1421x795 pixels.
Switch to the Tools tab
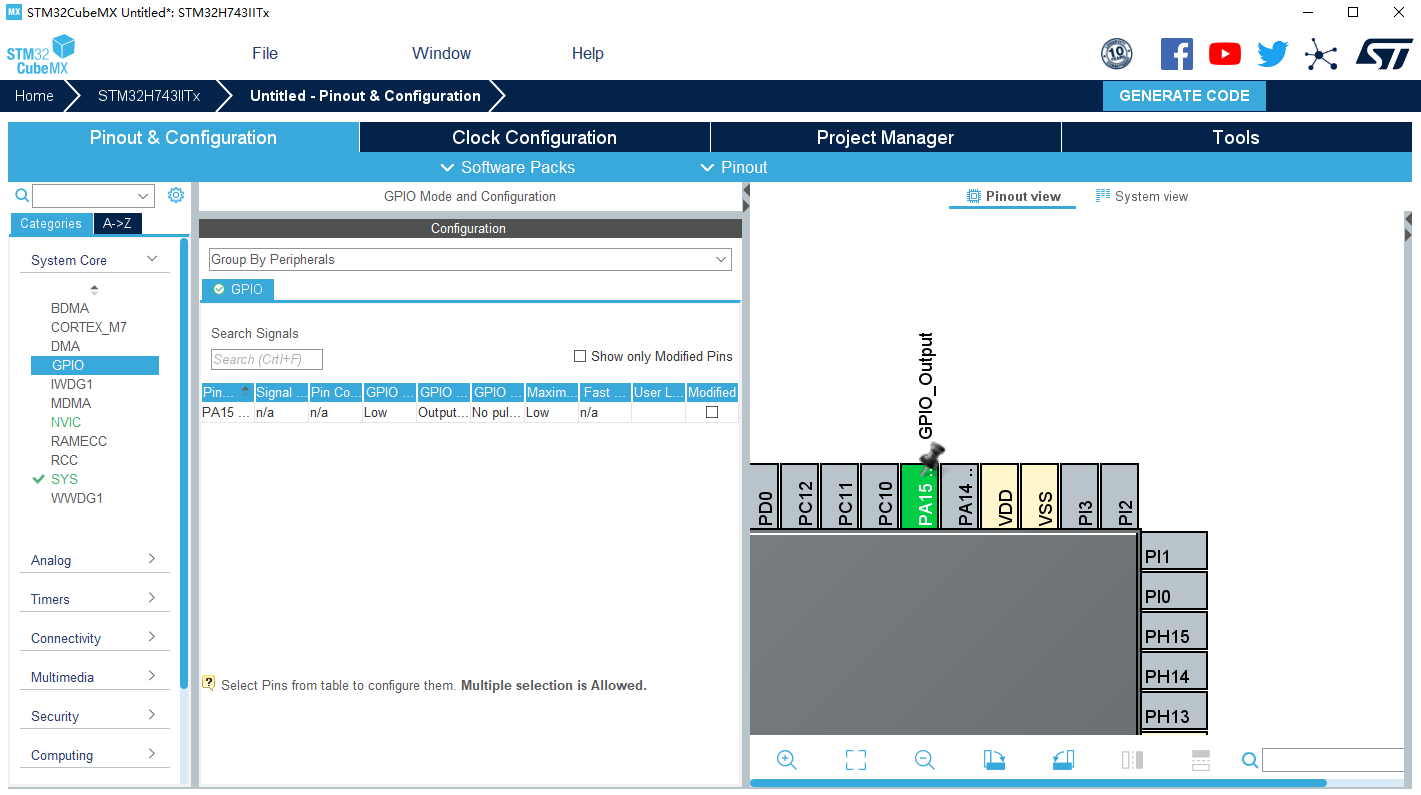tap(1236, 138)
